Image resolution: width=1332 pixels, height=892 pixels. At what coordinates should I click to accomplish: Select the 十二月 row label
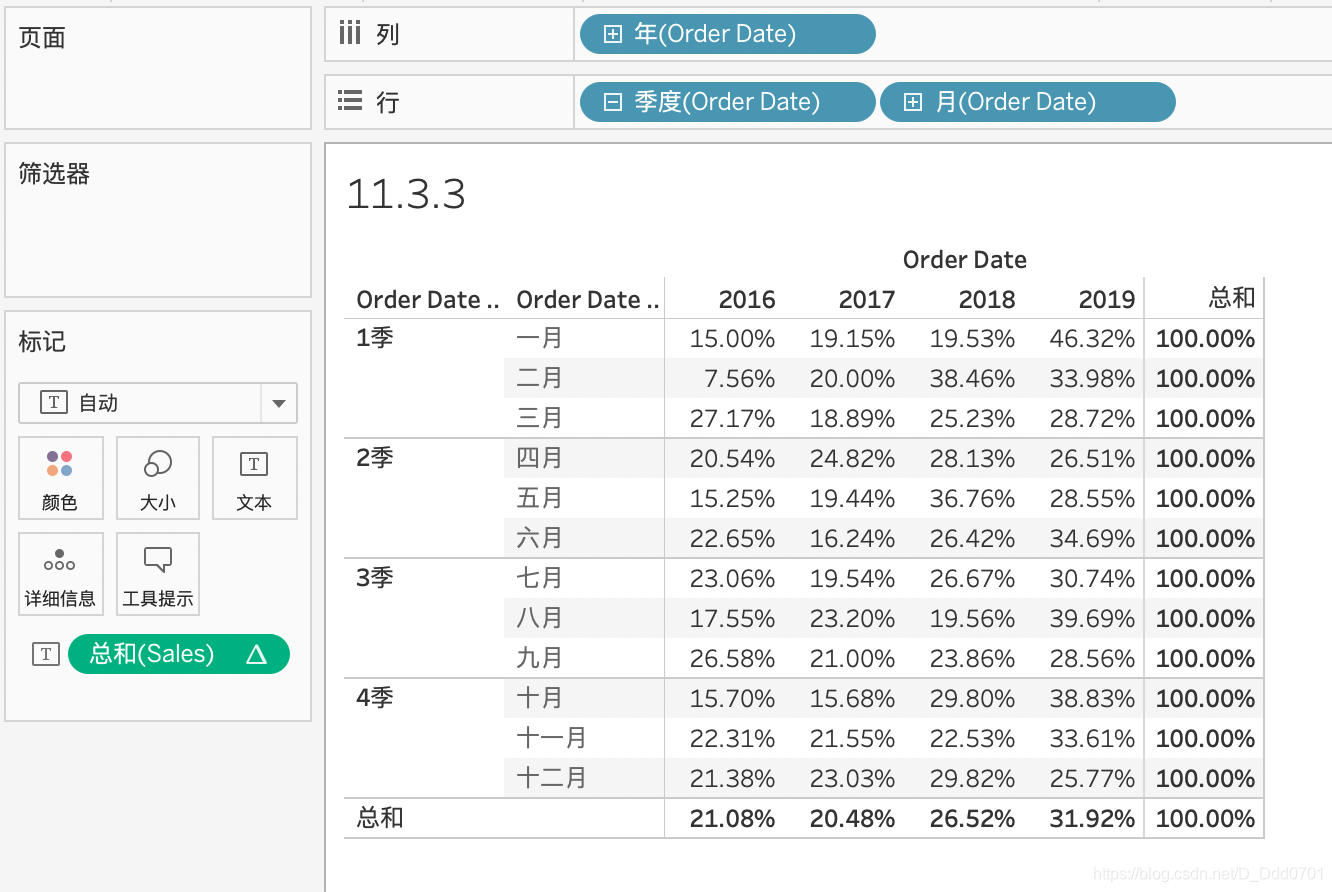tap(551, 778)
